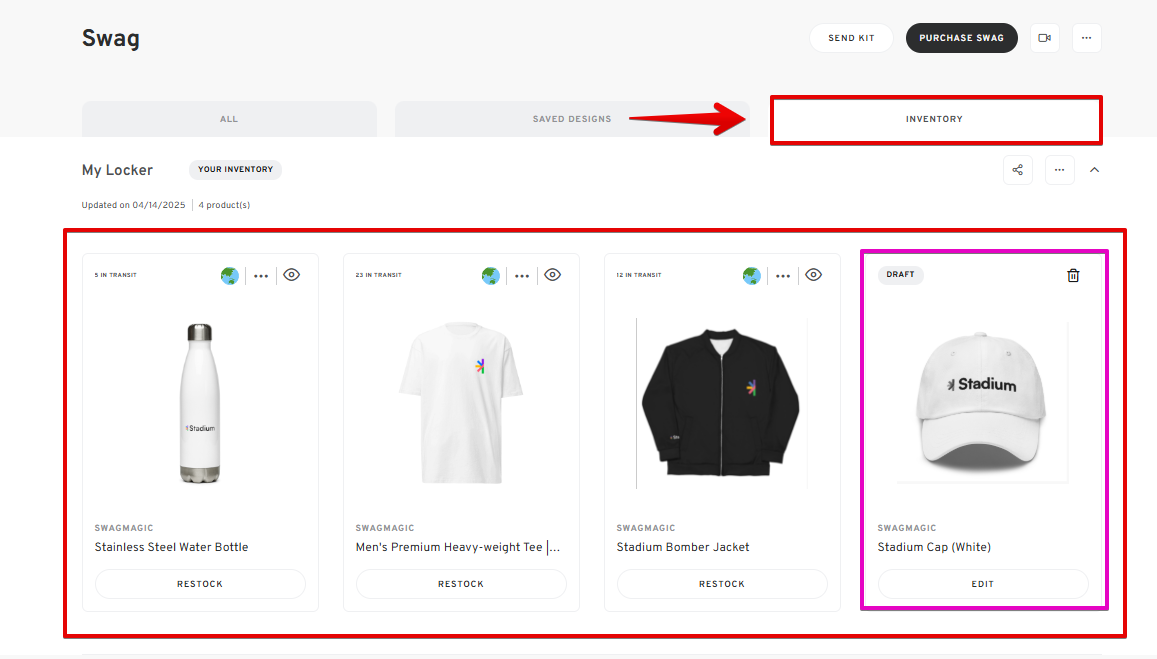Click the 'Updated on 04/14/2025' text

(134, 205)
